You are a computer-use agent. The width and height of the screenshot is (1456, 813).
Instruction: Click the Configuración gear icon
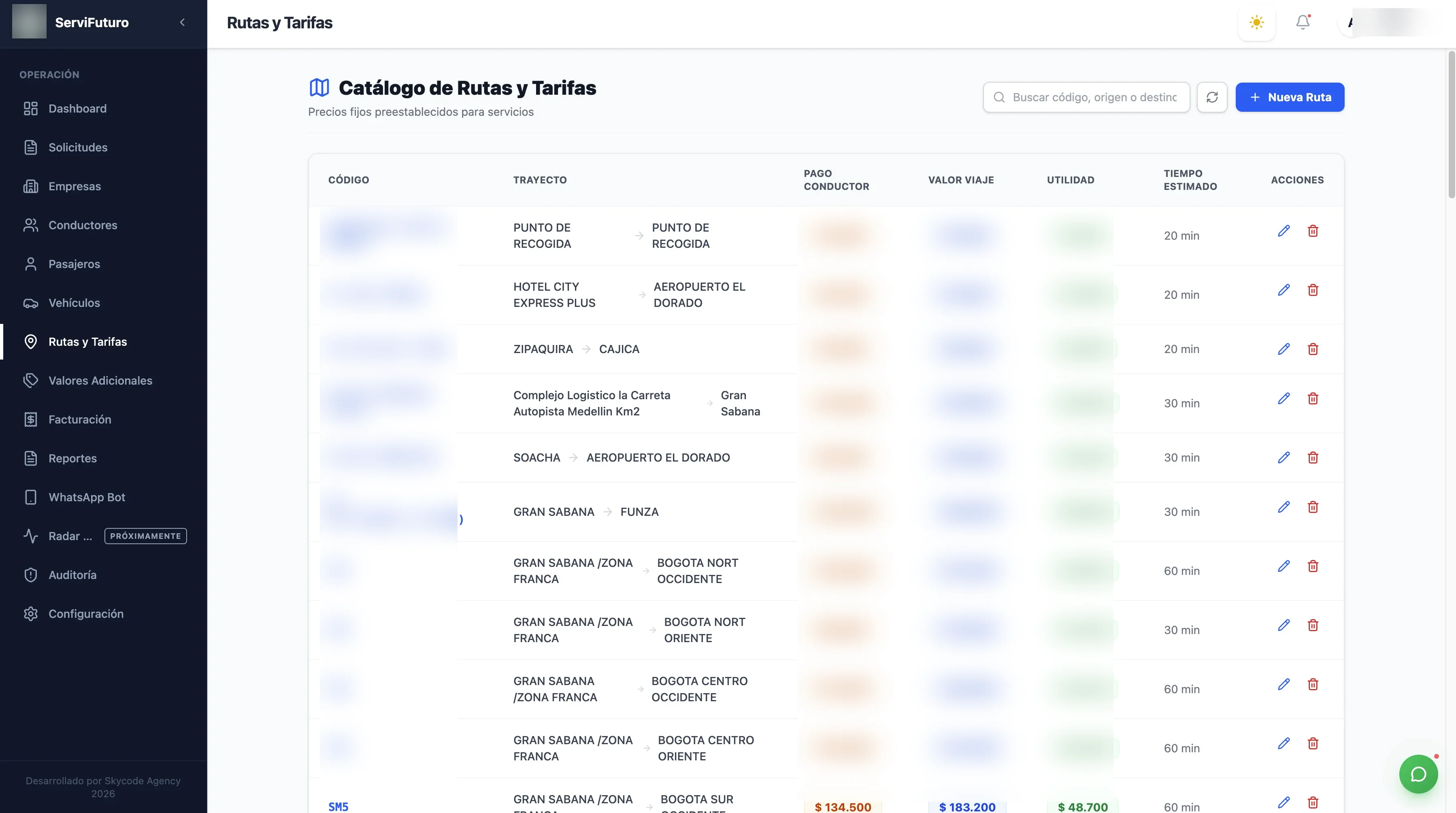click(x=30, y=614)
